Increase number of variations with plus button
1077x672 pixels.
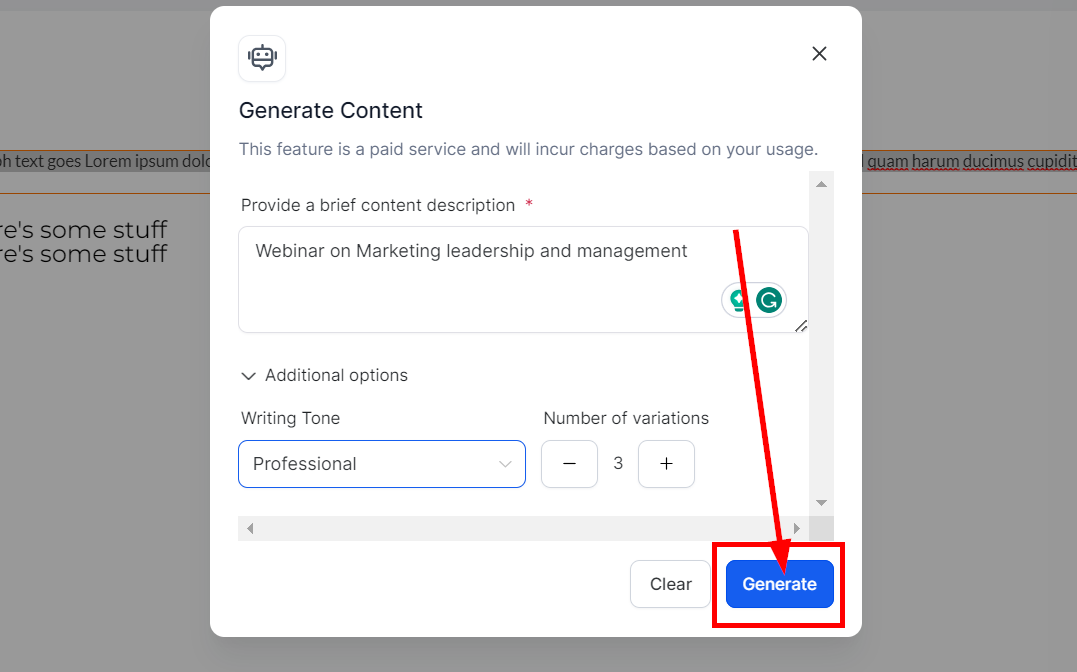pyautogui.click(x=666, y=464)
